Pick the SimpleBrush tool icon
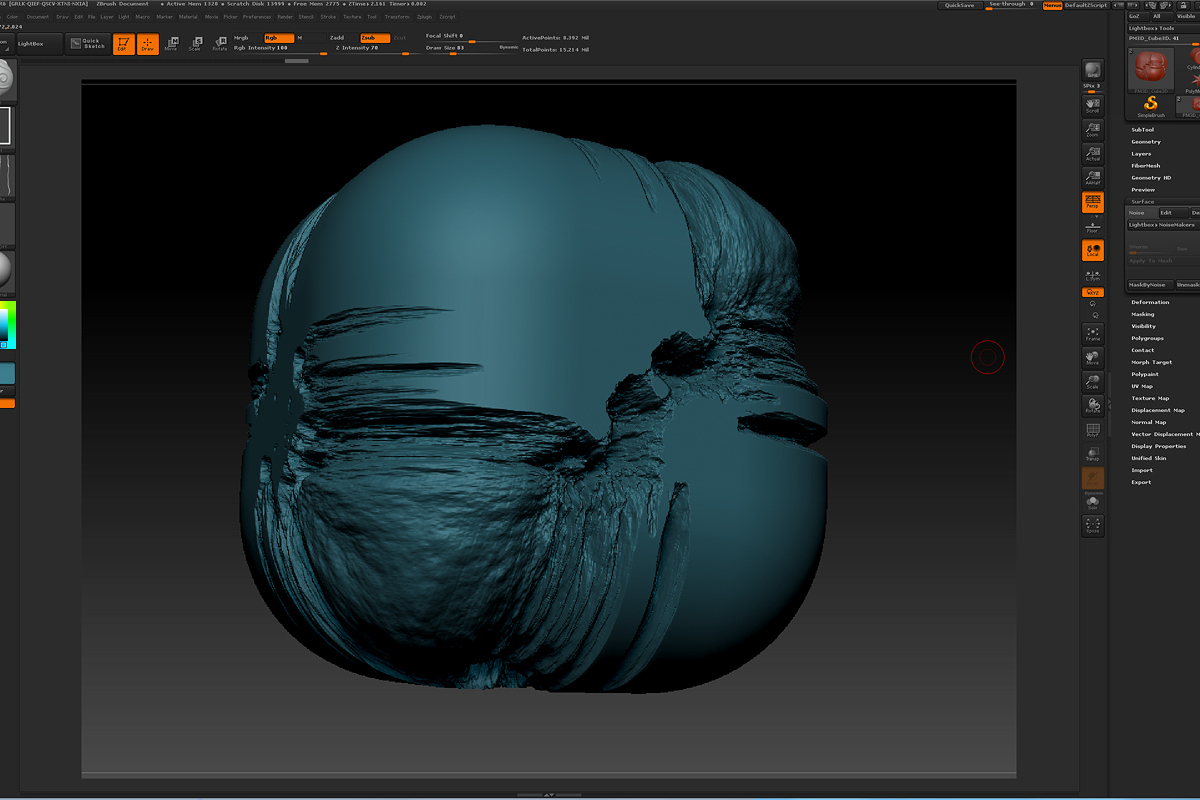This screenshot has width=1200, height=800. [1150, 106]
